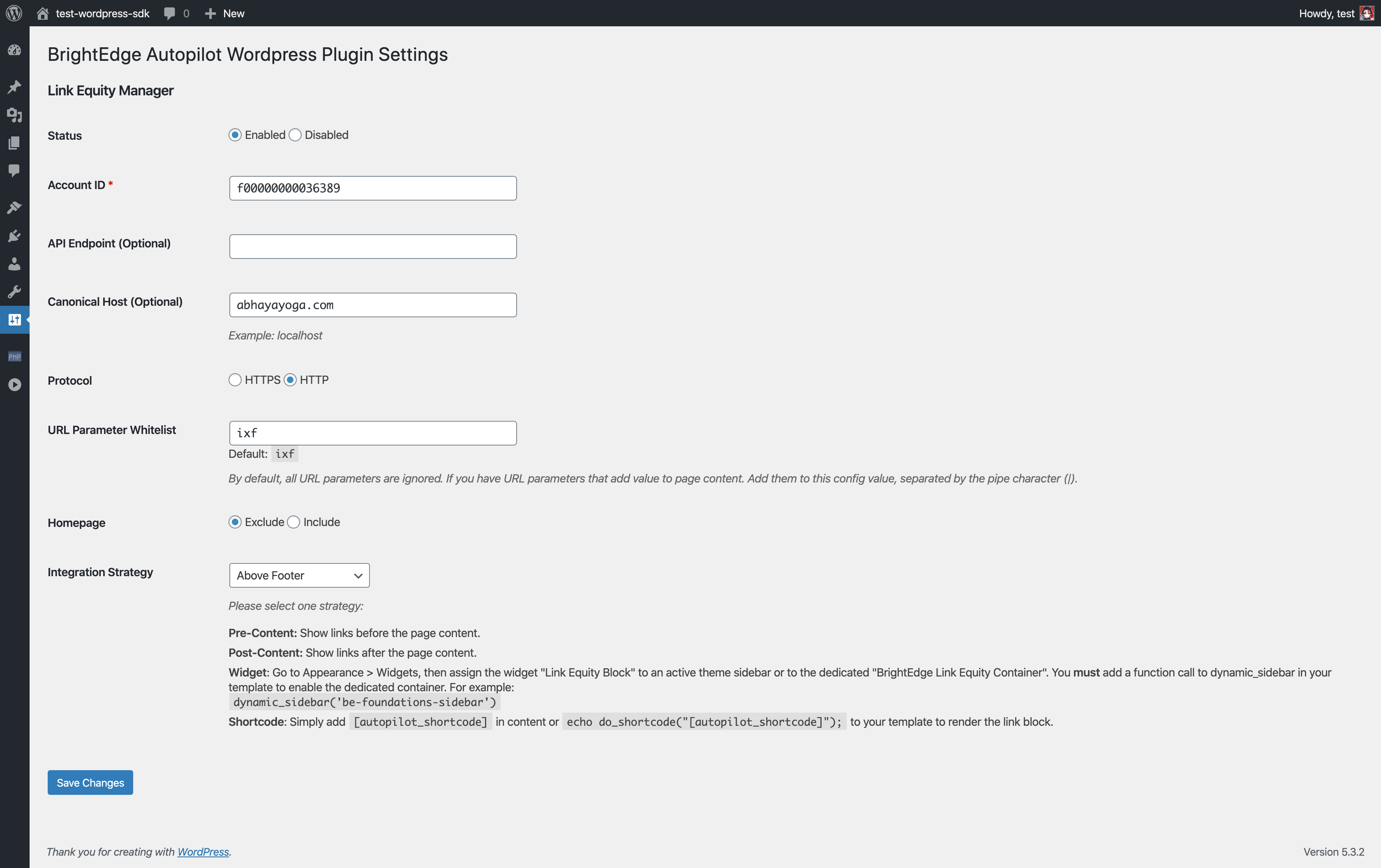The width and height of the screenshot is (1381, 868).
Task: Select HTTPS protocol radio button
Action: [235, 380]
